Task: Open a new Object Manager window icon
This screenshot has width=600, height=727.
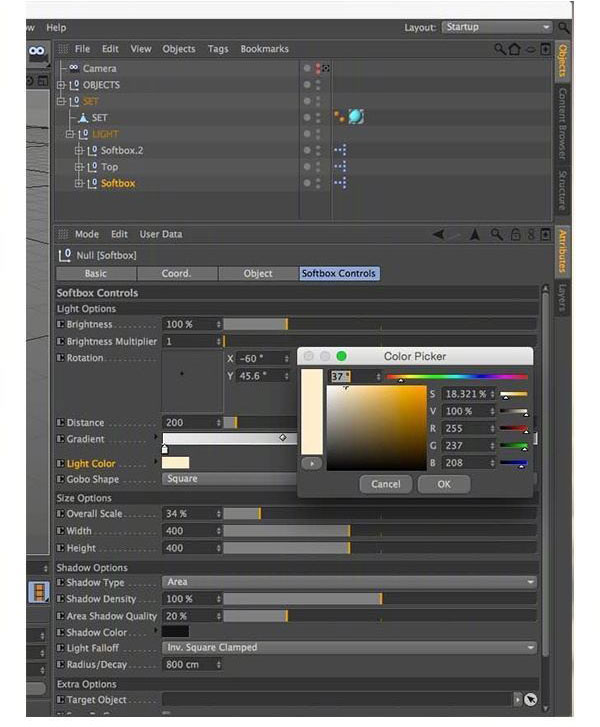Action: click(x=546, y=49)
